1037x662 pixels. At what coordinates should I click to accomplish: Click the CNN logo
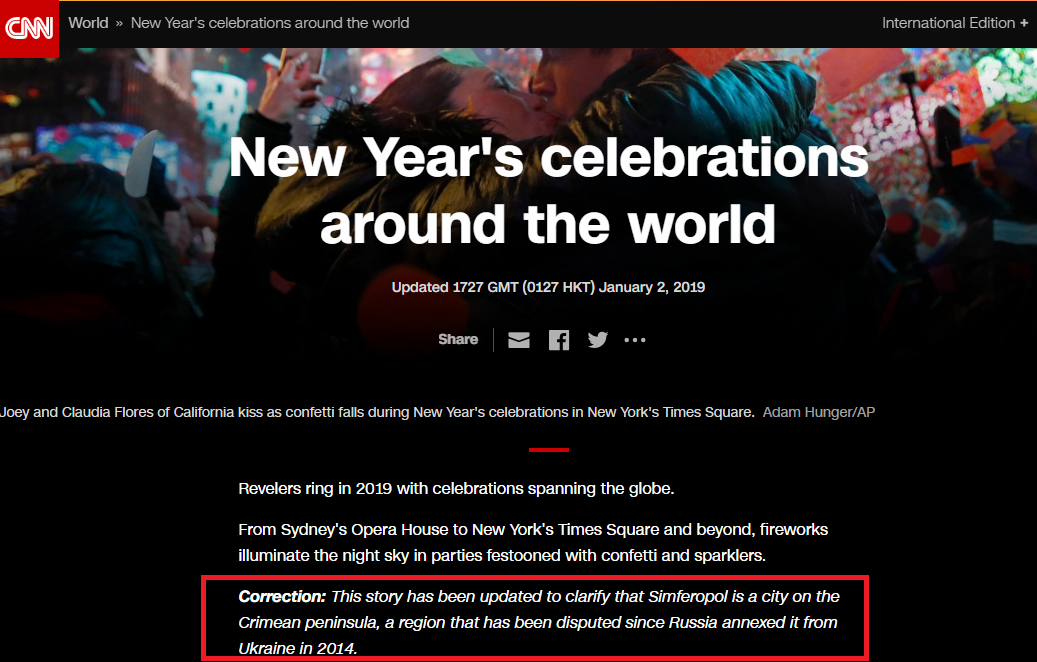29,28
